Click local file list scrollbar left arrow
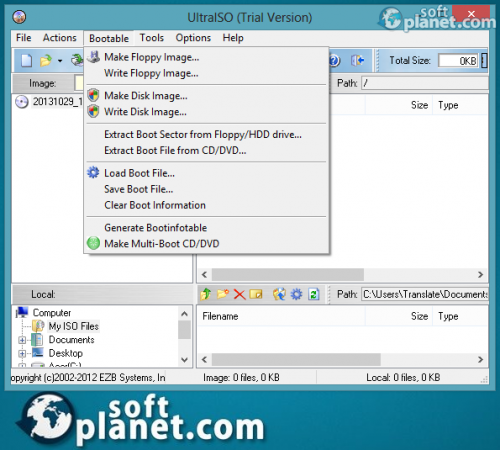The width and height of the screenshot is (500, 450). pos(205,360)
